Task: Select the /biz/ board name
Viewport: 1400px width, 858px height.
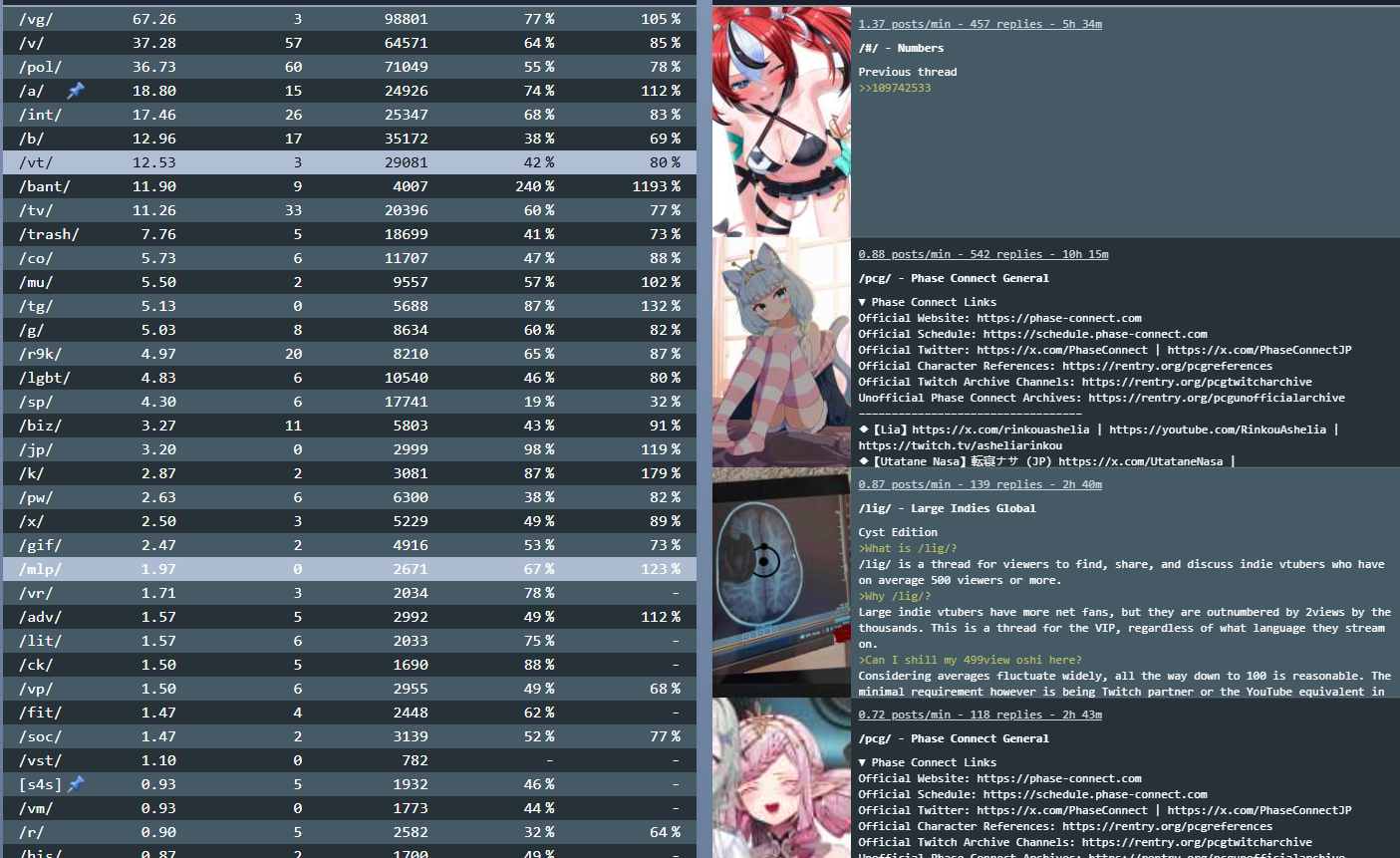Action: click(x=40, y=426)
